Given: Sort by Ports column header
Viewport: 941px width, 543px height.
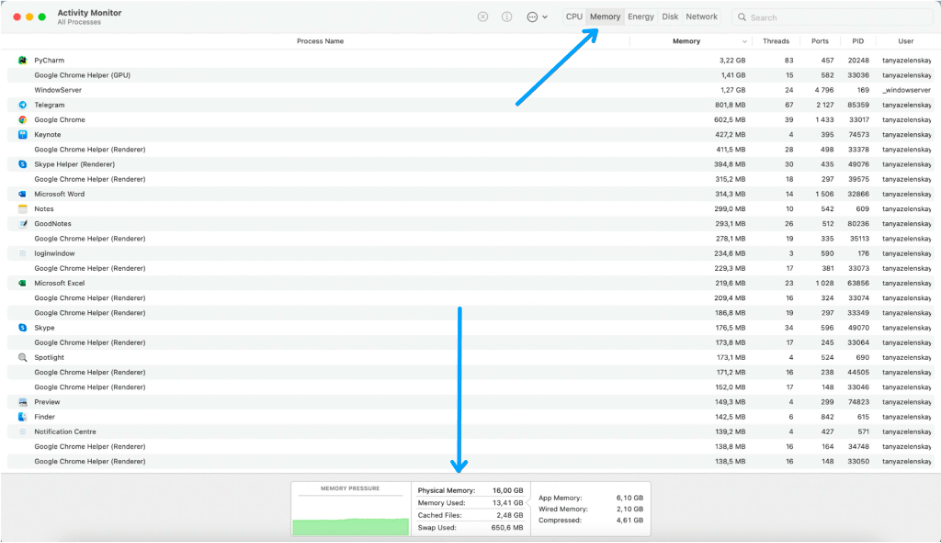Looking at the screenshot, I should (x=820, y=41).
